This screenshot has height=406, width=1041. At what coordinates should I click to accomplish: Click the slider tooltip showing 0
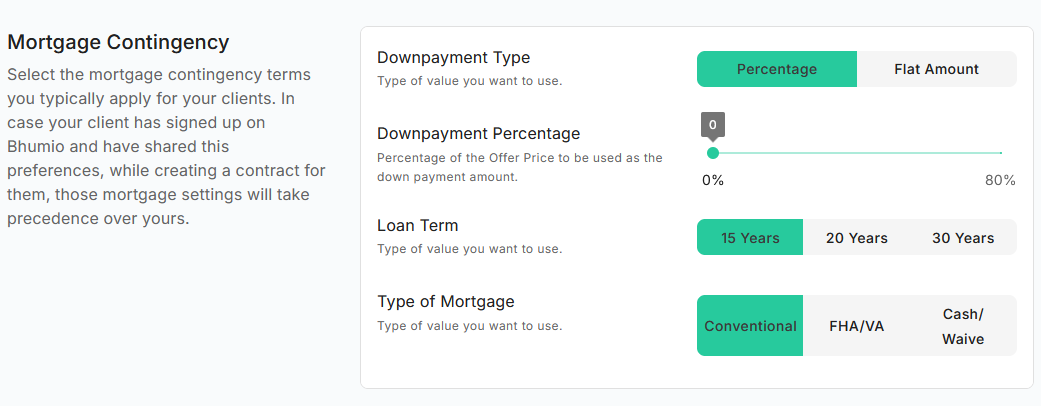[x=713, y=125]
